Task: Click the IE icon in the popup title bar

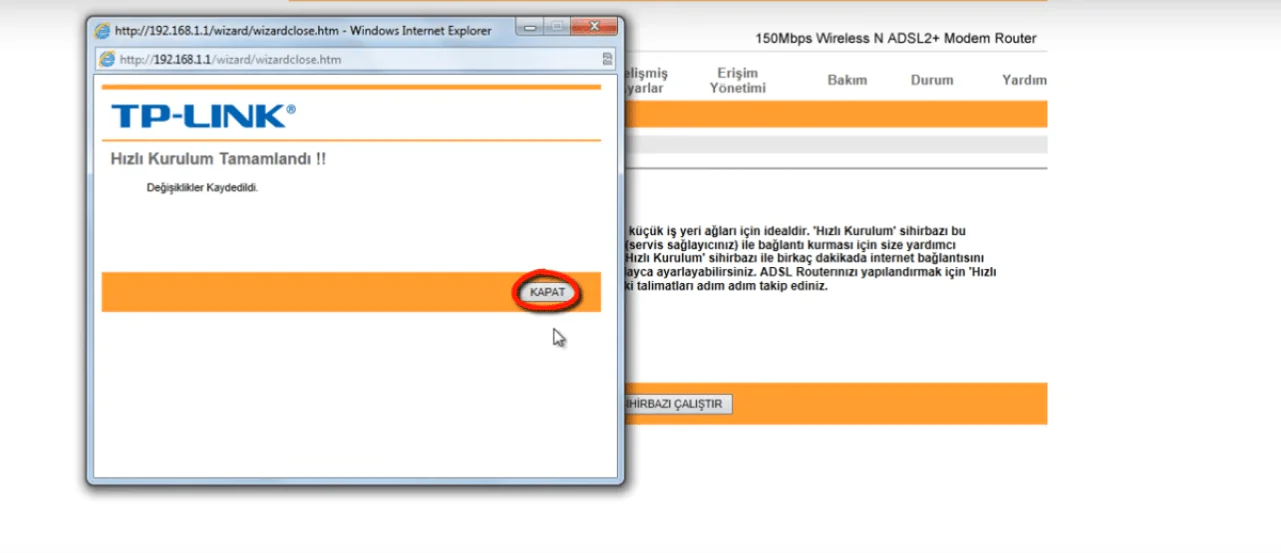Action: [x=103, y=31]
